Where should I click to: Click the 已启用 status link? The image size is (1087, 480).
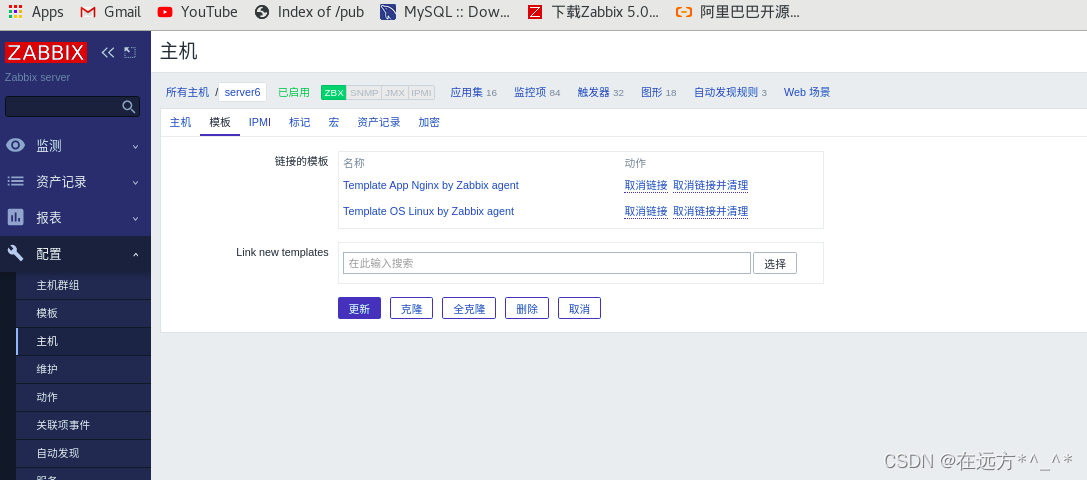coord(294,92)
